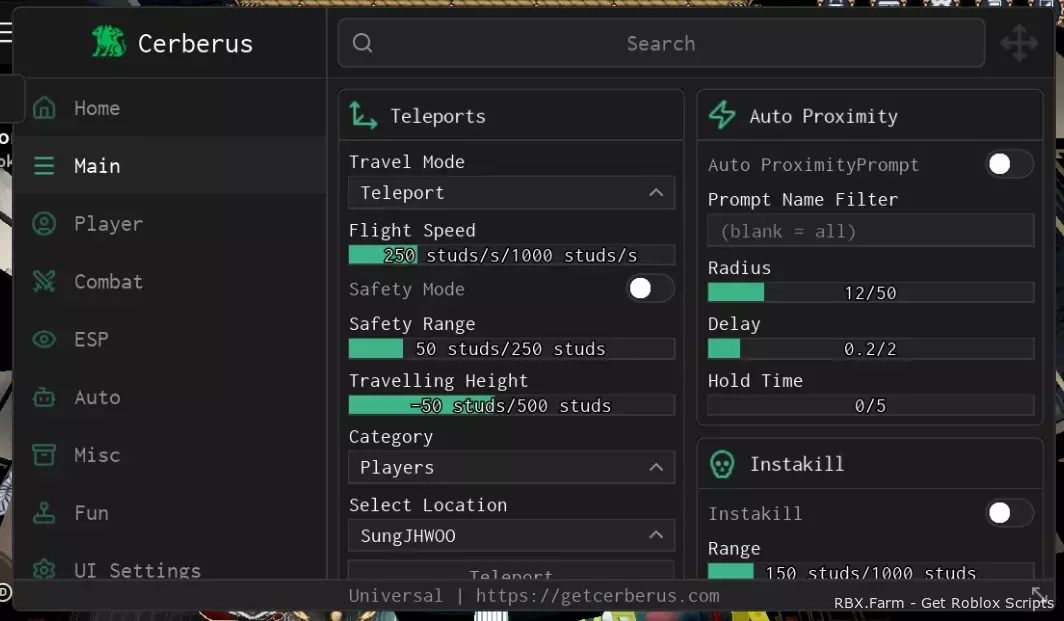Open the Select Location SungJHWOO dropdown
Image resolution: width=1064 pixels, height=621 pixels.
point(512,535)
